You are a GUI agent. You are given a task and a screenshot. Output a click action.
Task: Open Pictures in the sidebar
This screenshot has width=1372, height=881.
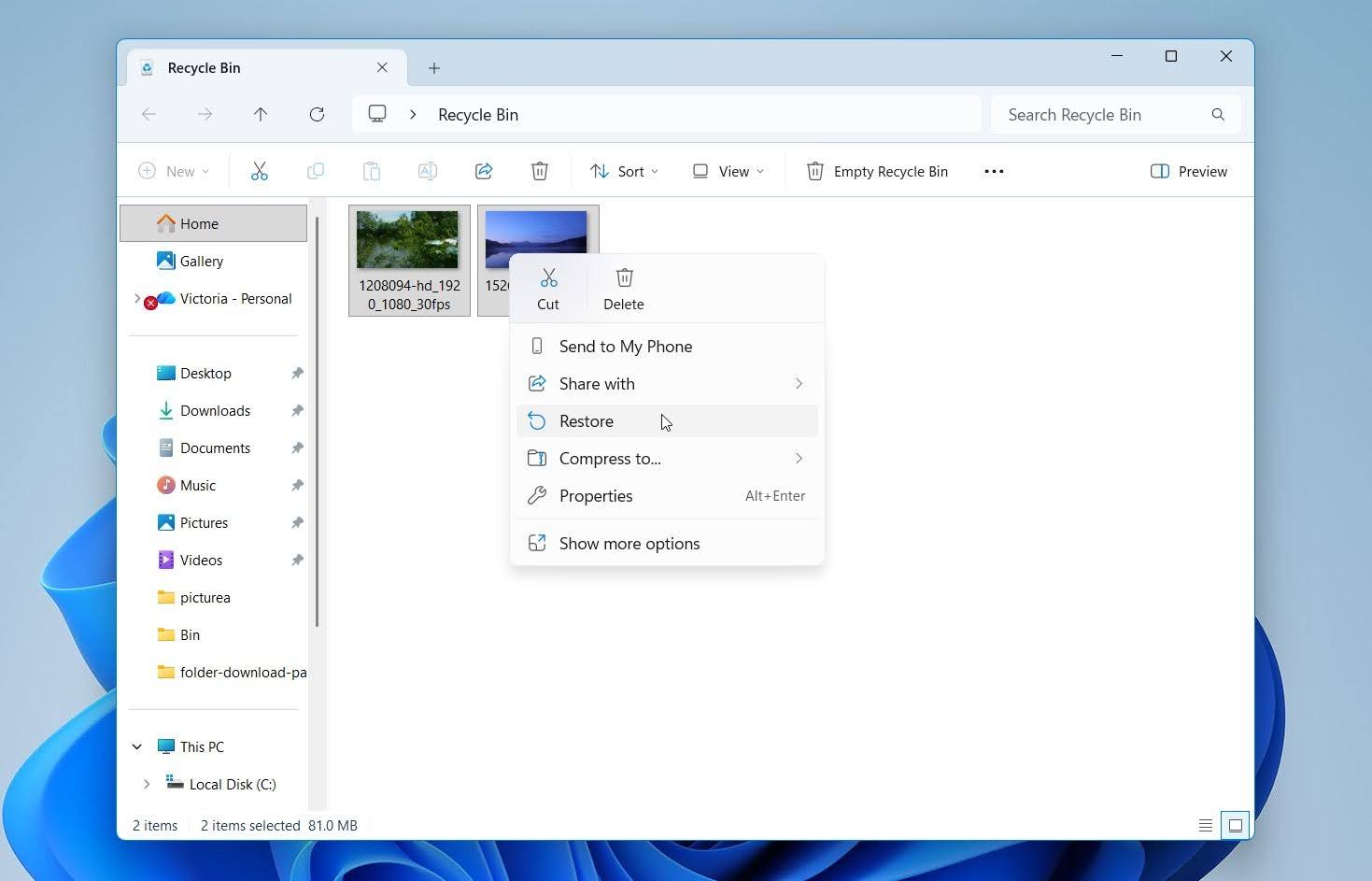coord(214,523)
